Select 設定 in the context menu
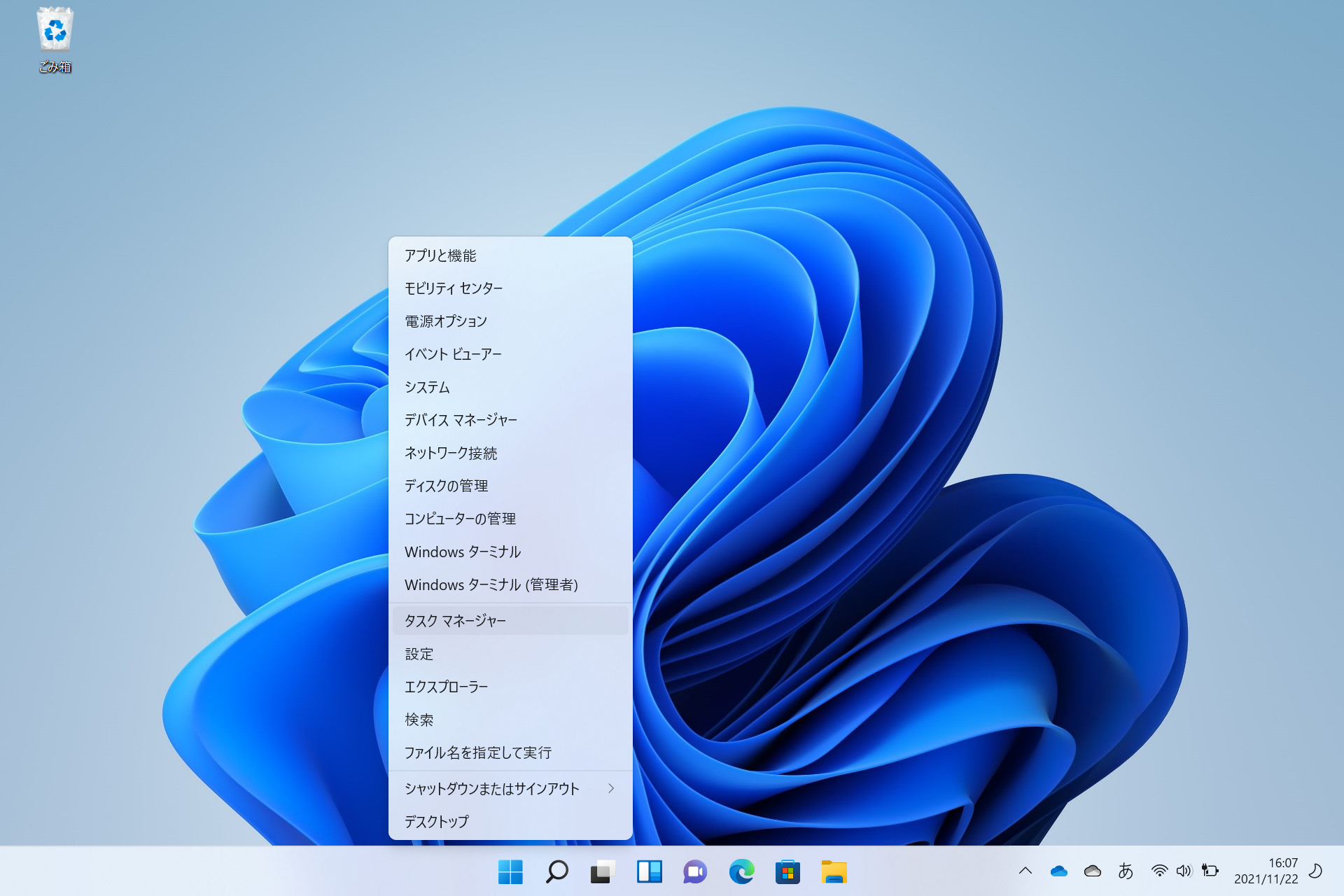Image resolution: width=1344 pixels, height=896 pixels. (510, 654)
